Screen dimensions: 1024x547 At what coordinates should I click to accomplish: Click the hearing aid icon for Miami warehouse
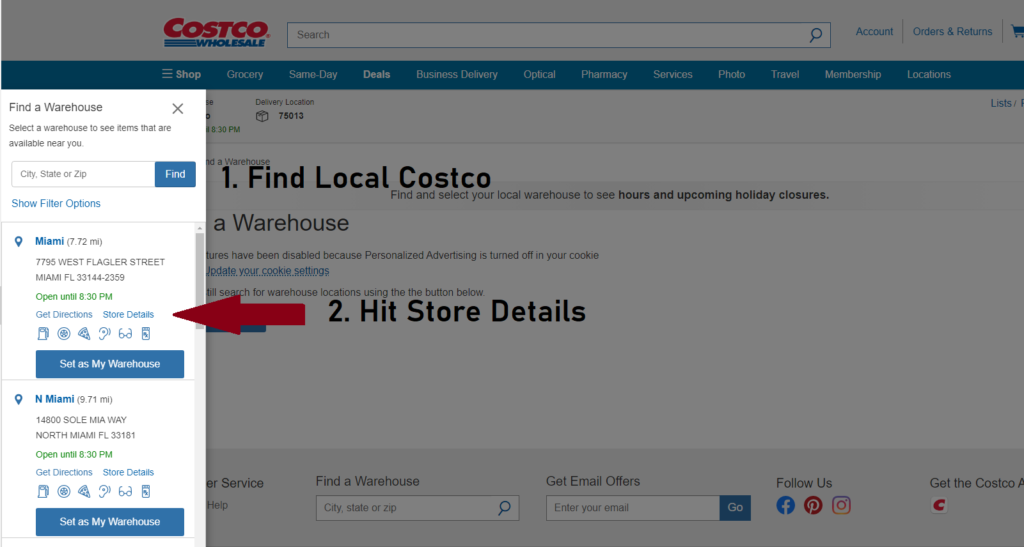tap(104, 334)
